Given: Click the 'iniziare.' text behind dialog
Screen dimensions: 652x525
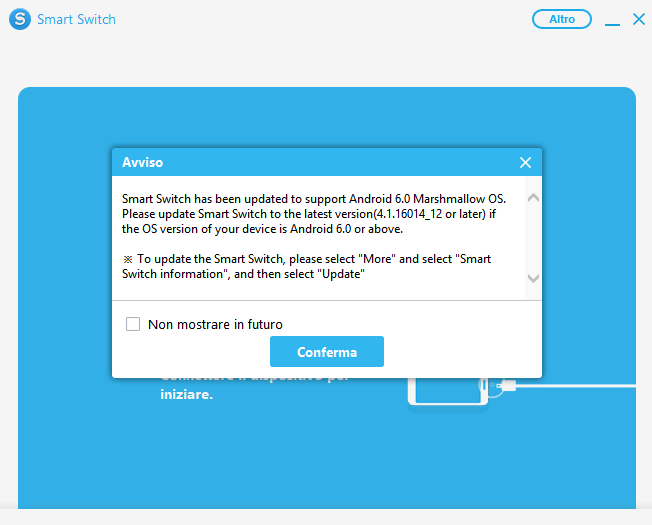Looking at the screenshot, I should [x=187, y=394].
